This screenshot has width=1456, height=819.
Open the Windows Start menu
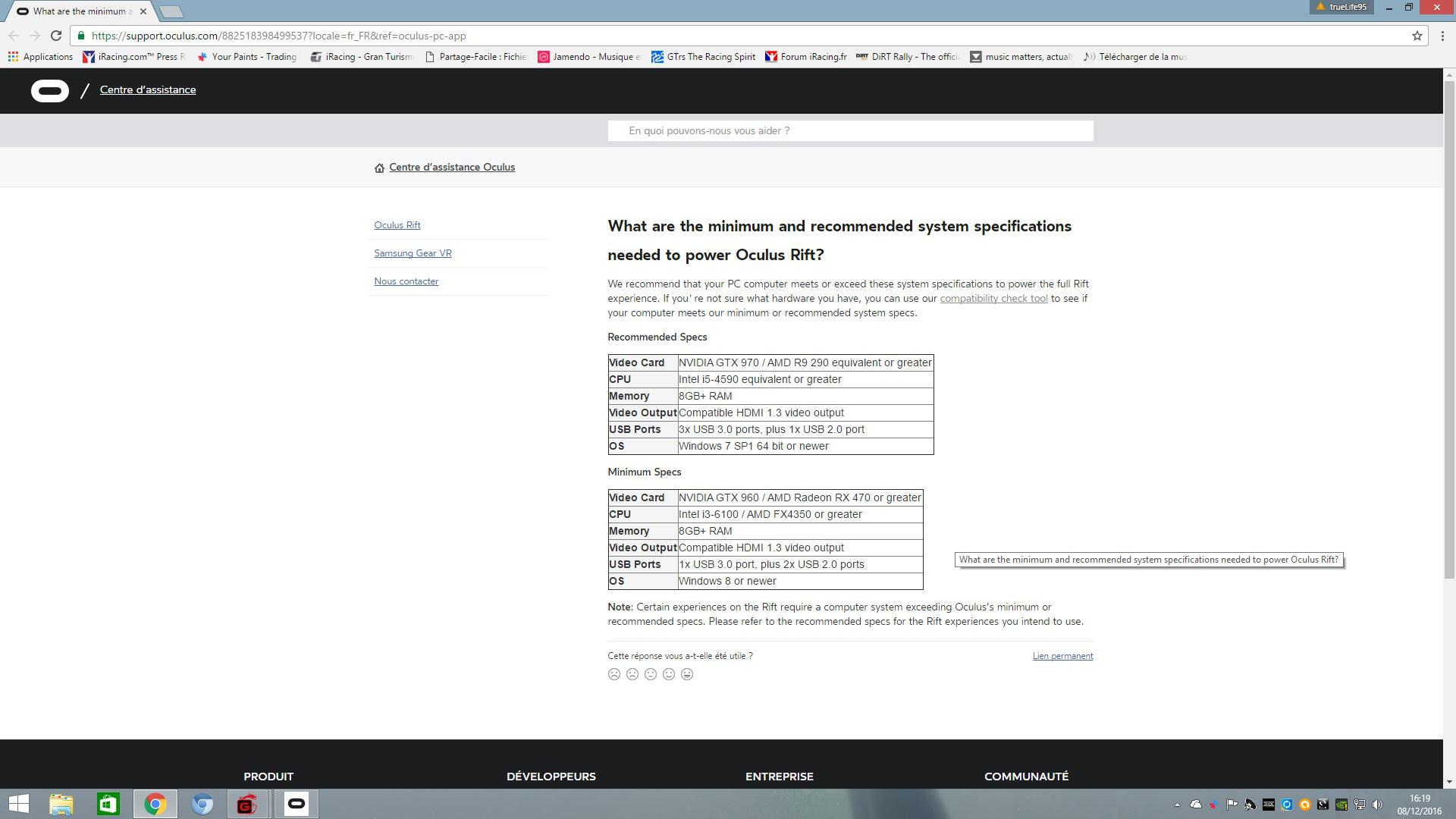(x=18, y=804)
